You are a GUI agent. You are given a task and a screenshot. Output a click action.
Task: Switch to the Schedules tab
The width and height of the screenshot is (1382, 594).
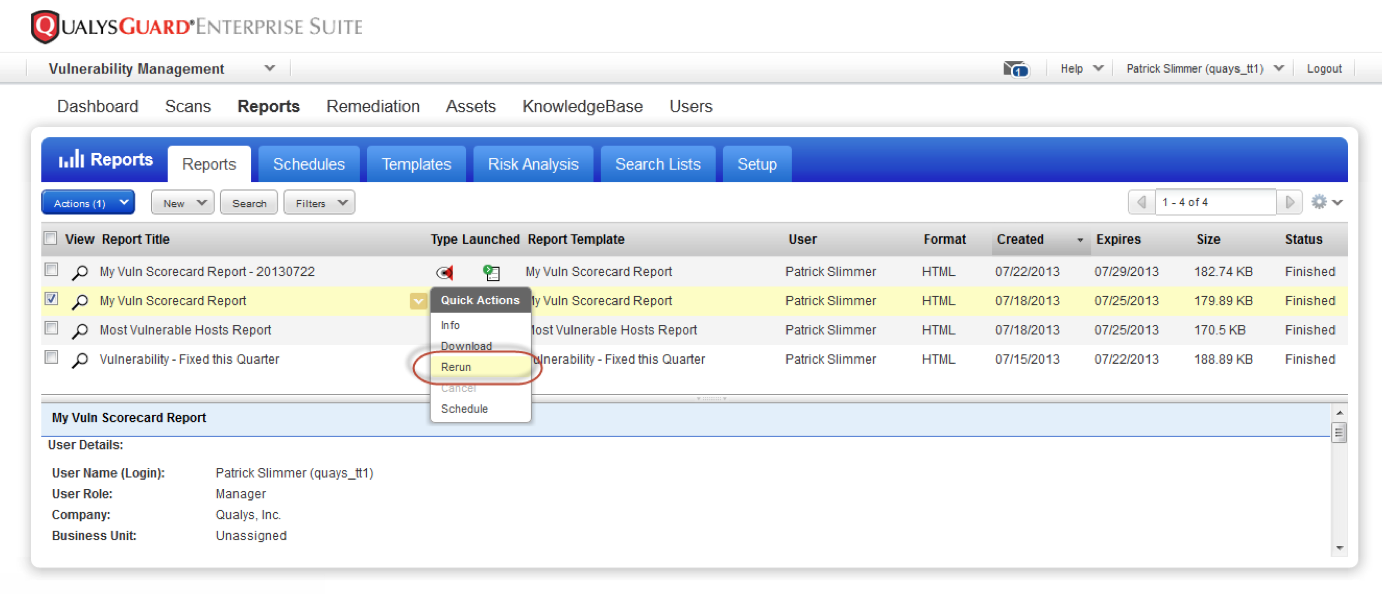pos(309,164)
